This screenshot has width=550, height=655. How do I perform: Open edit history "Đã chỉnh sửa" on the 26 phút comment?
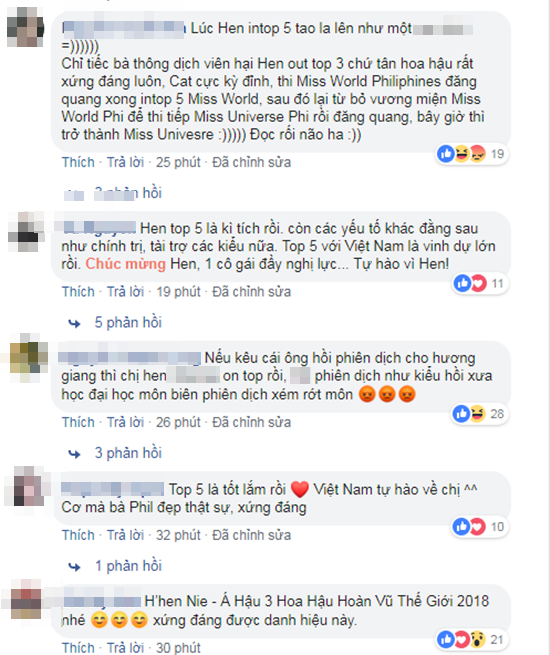[x=251, y=422]
